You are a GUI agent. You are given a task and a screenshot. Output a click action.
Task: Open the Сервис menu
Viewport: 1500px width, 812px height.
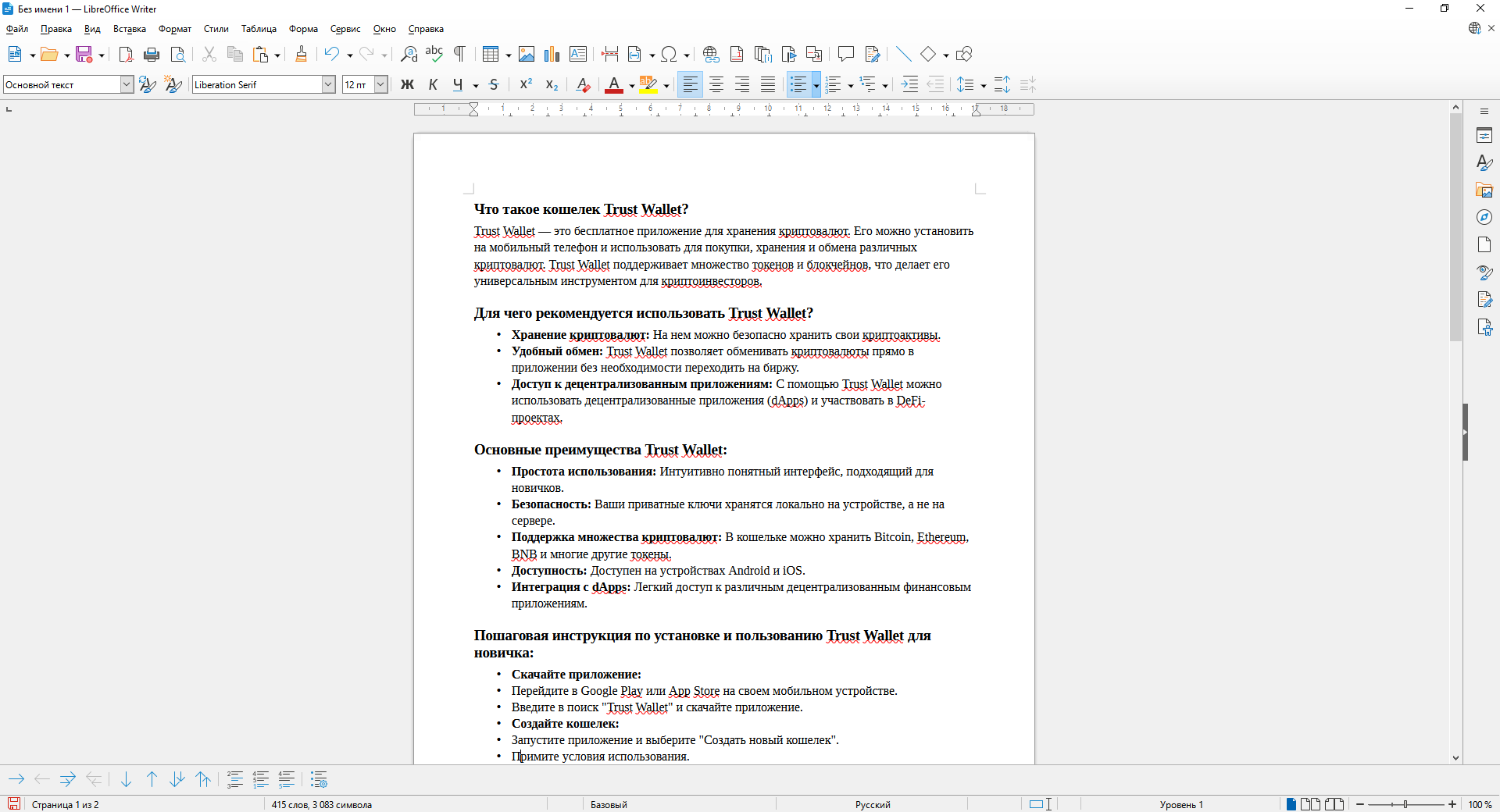coord(345,29)
